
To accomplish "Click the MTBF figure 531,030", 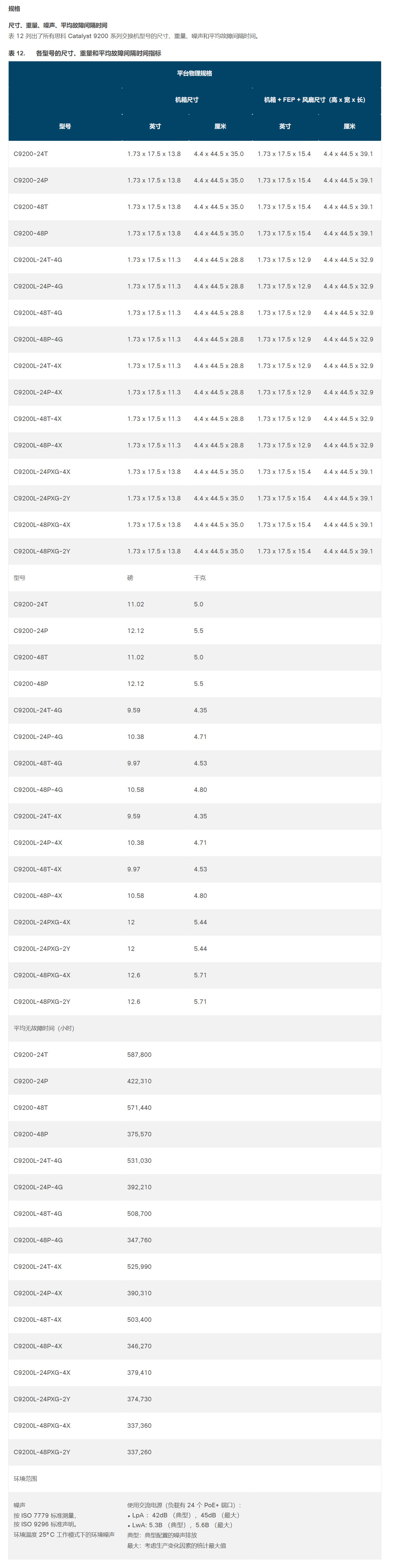I will tap(139, 1161).
